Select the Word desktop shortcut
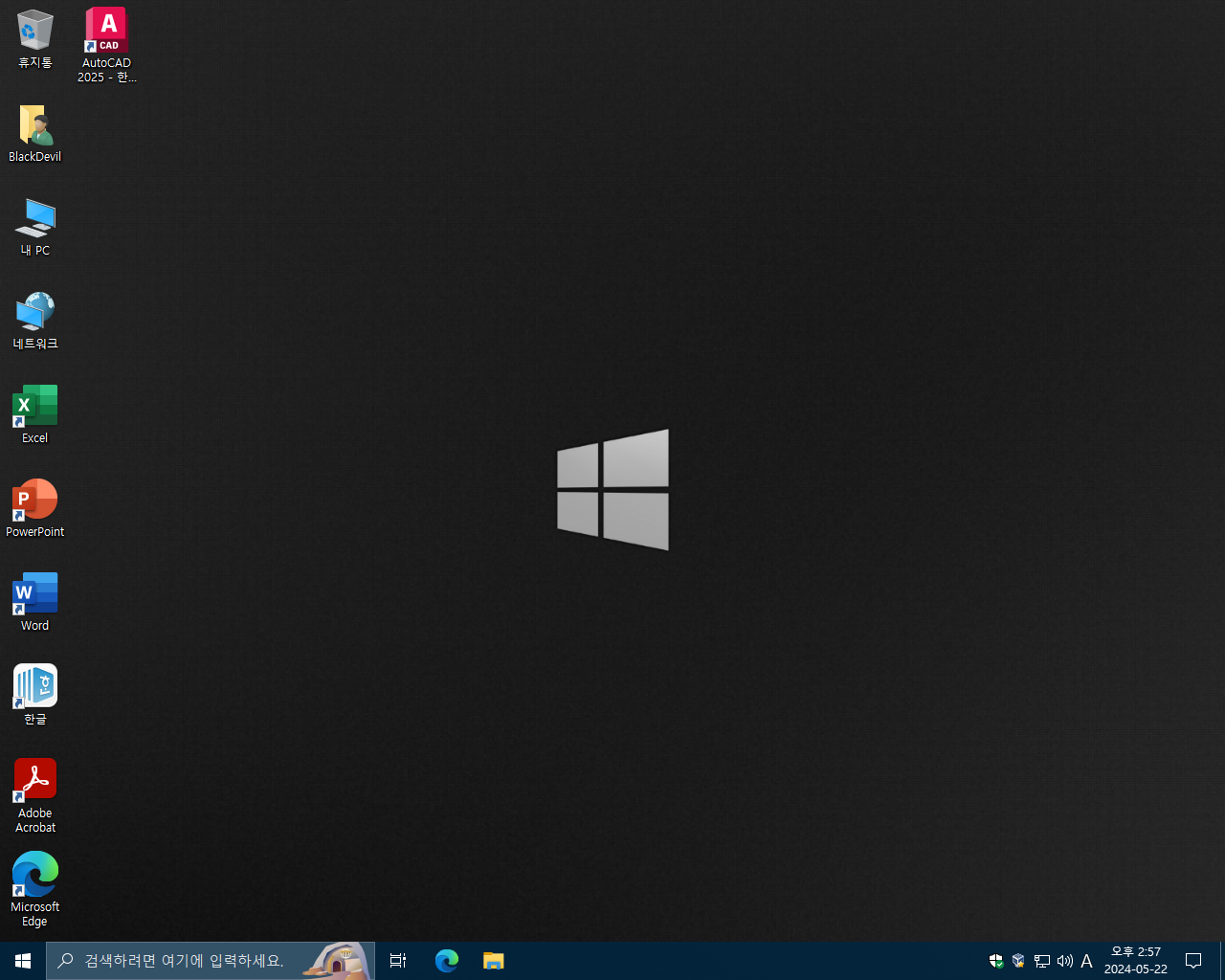 pyautogui.click(x=35, y=602)
